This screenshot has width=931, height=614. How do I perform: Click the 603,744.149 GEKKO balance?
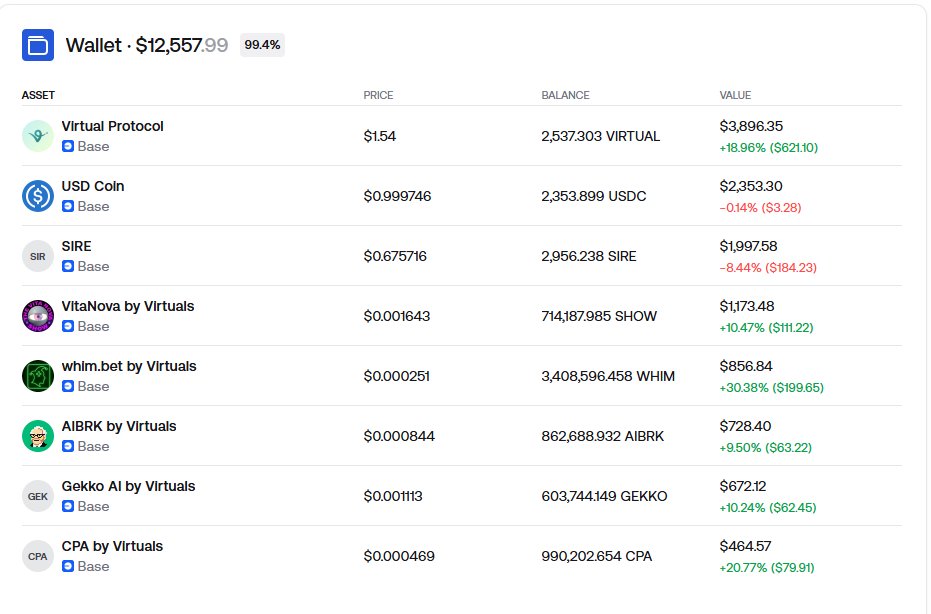click(x=604, y=496)
